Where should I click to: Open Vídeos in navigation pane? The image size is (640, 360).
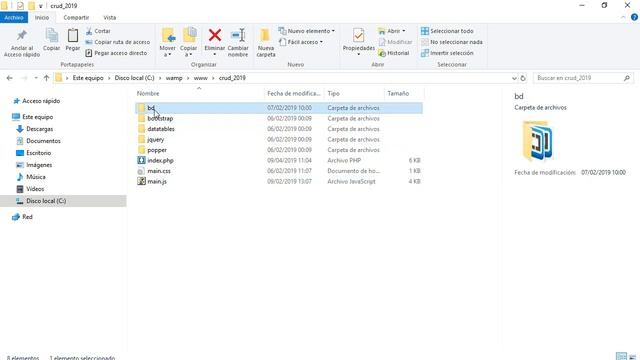click(x=30, y=189)
